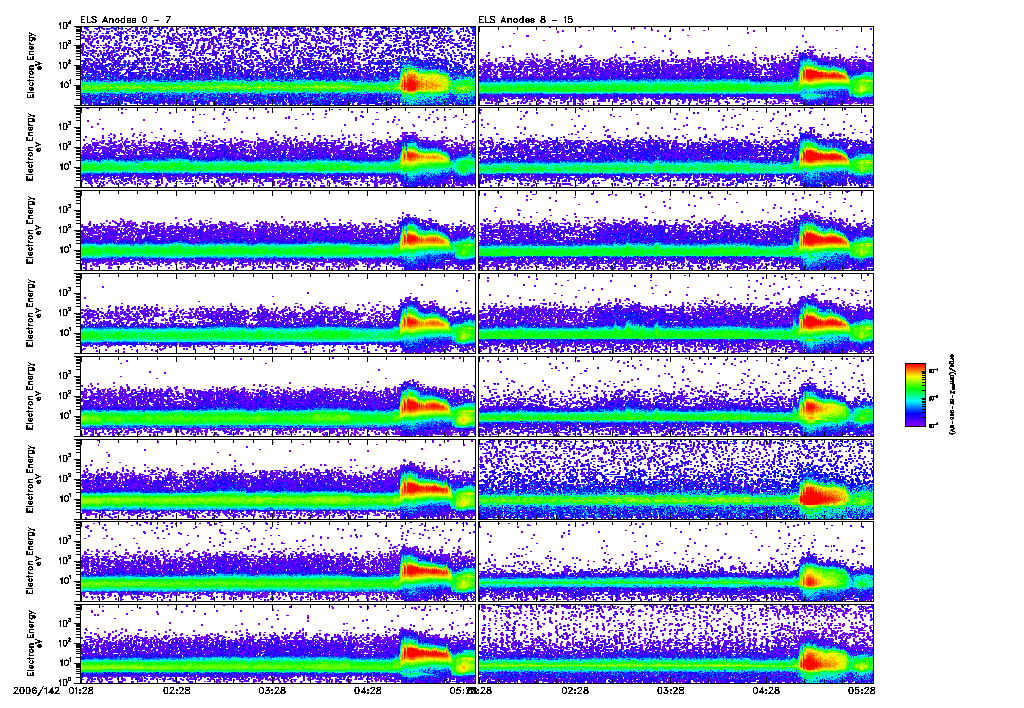Select the fifth spectrogram in Anodes 8 - 15 column
The width and height of the screenshot is (1024, 708).
676,396
